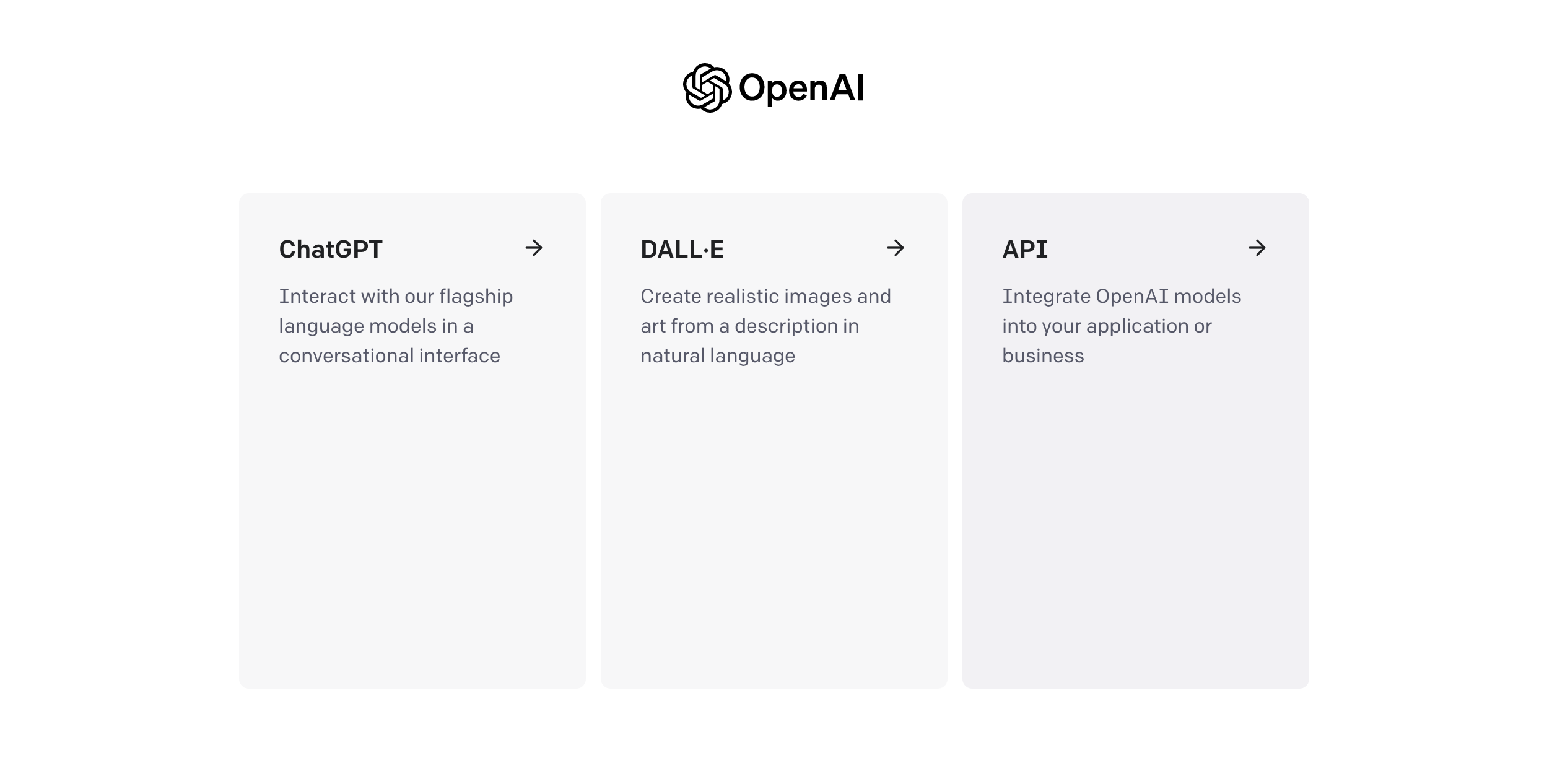
Task: Open the DALL·E heading link
Action: (682, 250)
